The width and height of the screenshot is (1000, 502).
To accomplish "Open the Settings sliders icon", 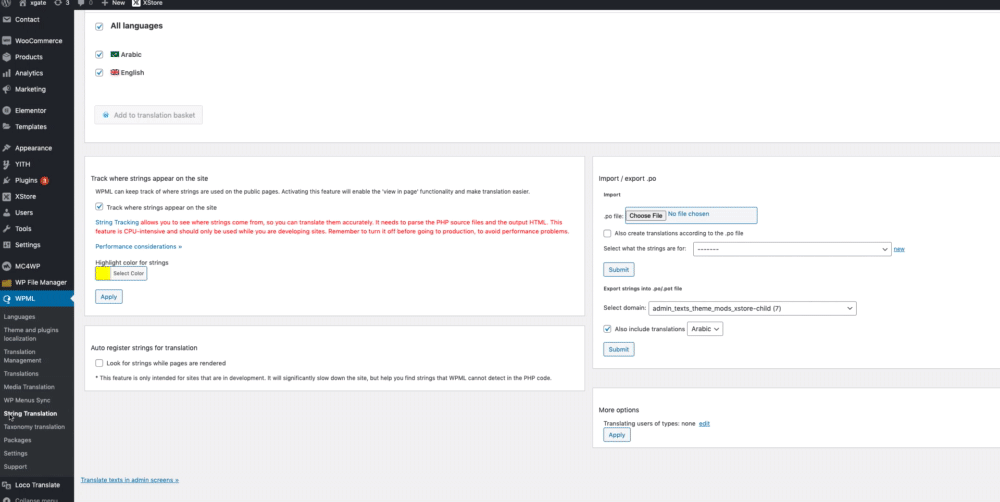I will [6, 245].
